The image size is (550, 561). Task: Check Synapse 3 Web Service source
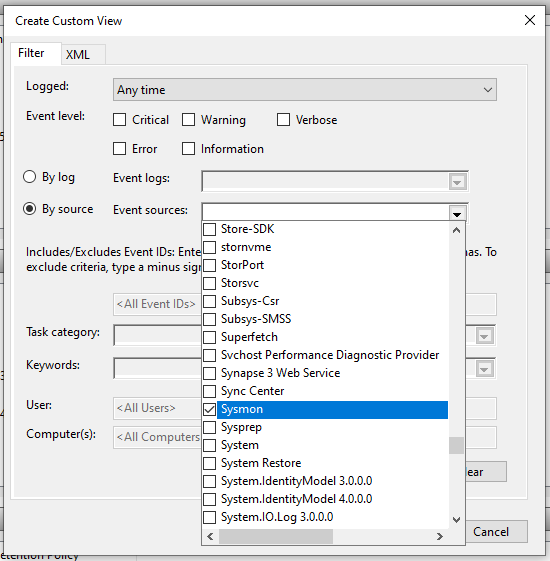click(210, 373)
